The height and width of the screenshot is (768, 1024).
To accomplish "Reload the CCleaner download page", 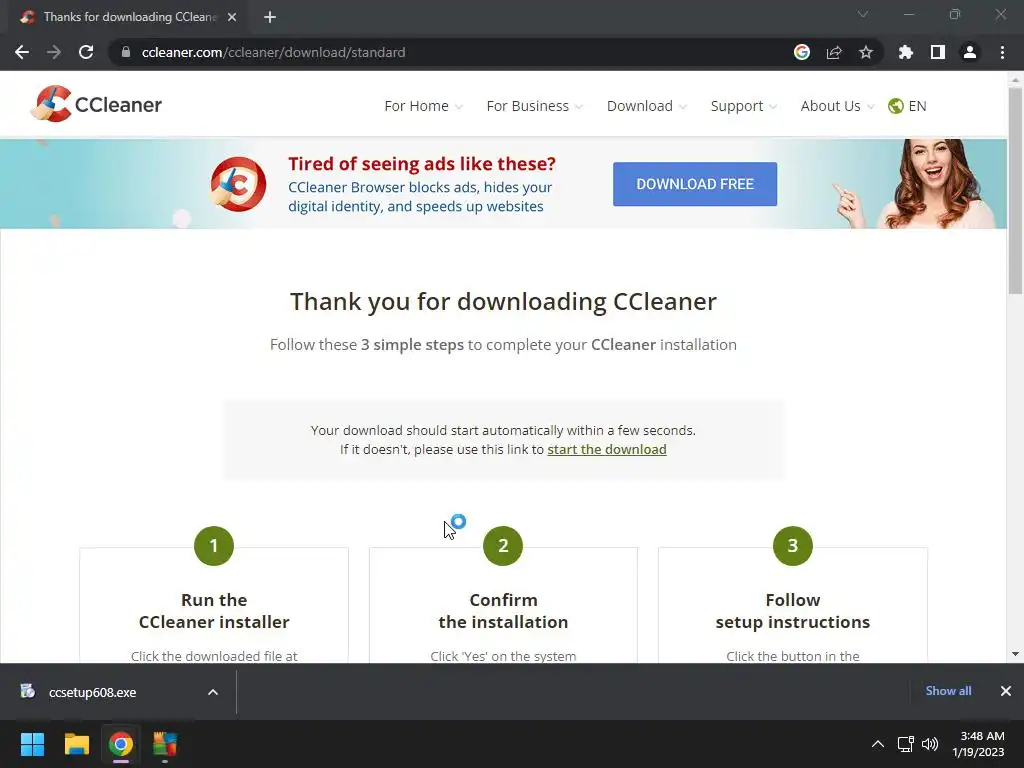I will (86, 52).
